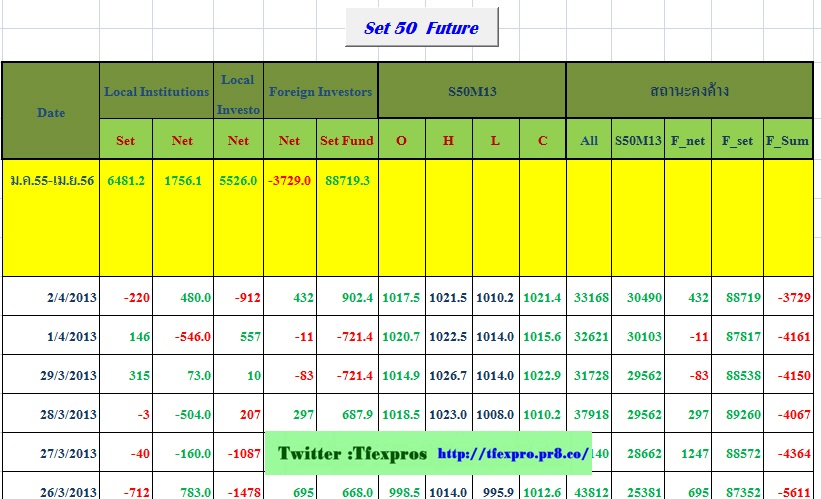Click the Twitter :Tfexpros banner text
The height and width of the screenshot is (499, 821).
pos(351,454)
